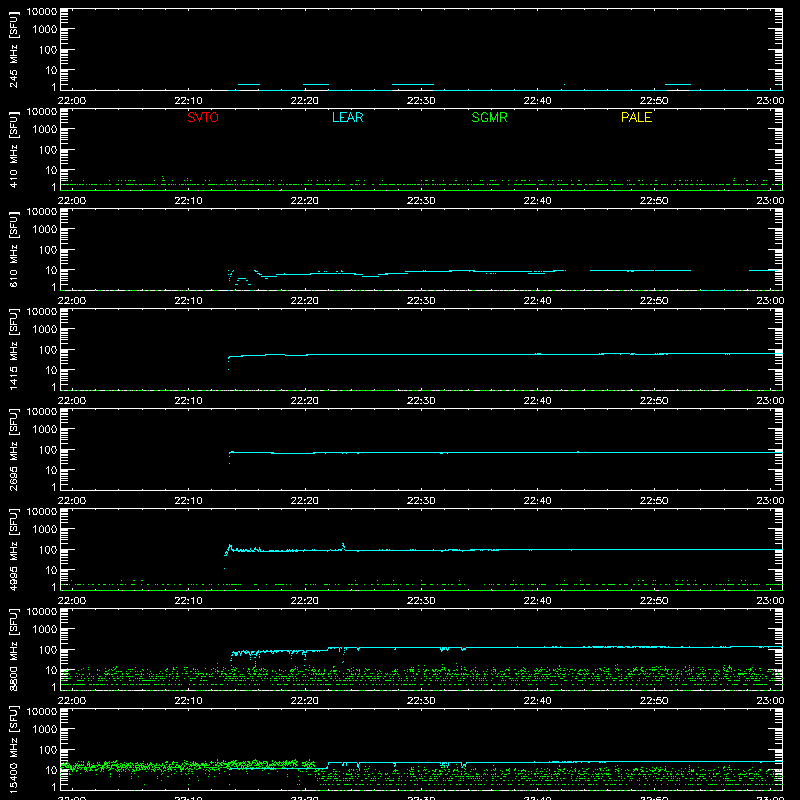Click the 245 MHz [SFU] axis title
This screenshot has width=800, height=800.
tap(13, 51)
